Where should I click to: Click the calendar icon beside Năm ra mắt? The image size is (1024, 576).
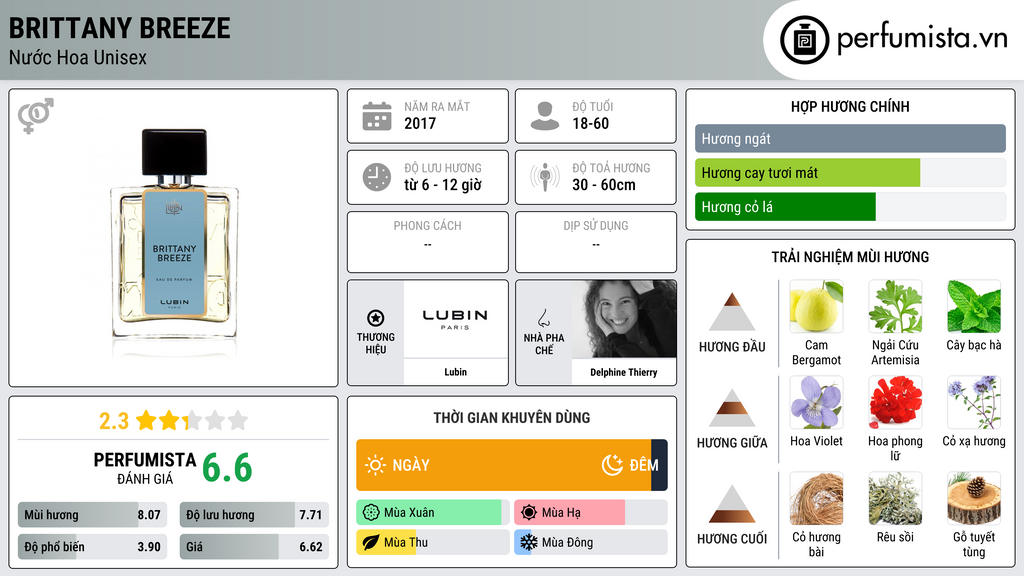pos(377,116)
